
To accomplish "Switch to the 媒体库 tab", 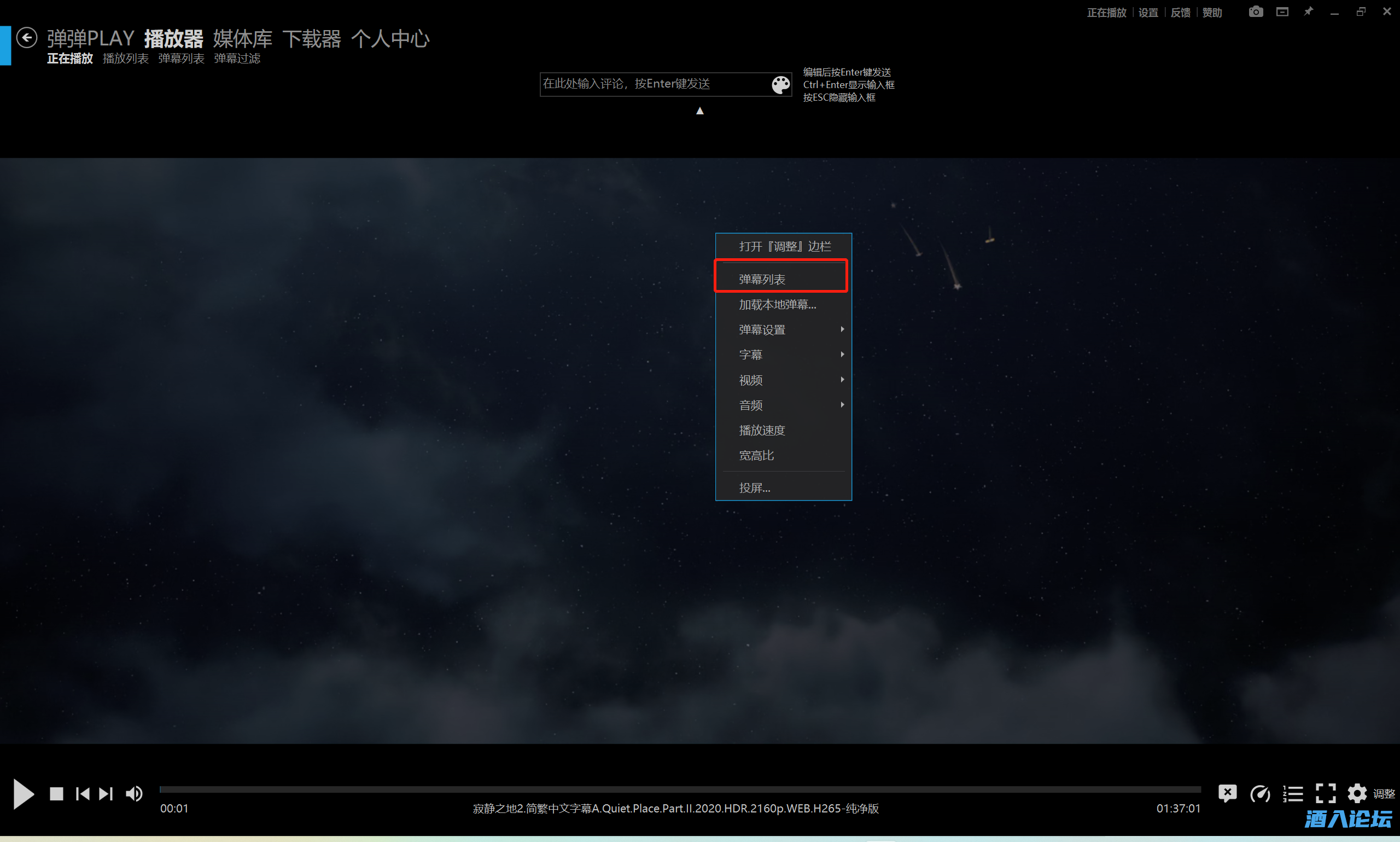I will [243, 39].
